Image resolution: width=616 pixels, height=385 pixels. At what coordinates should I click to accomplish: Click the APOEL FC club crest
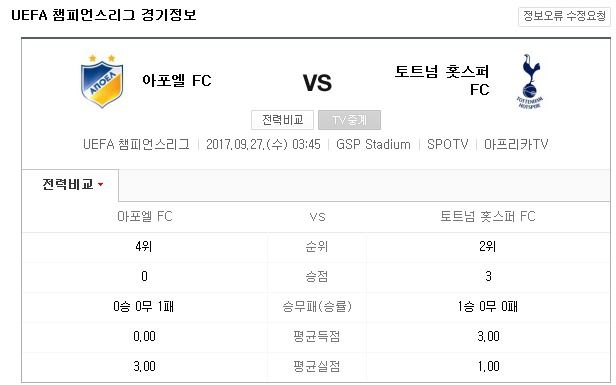tap(102, 81)
